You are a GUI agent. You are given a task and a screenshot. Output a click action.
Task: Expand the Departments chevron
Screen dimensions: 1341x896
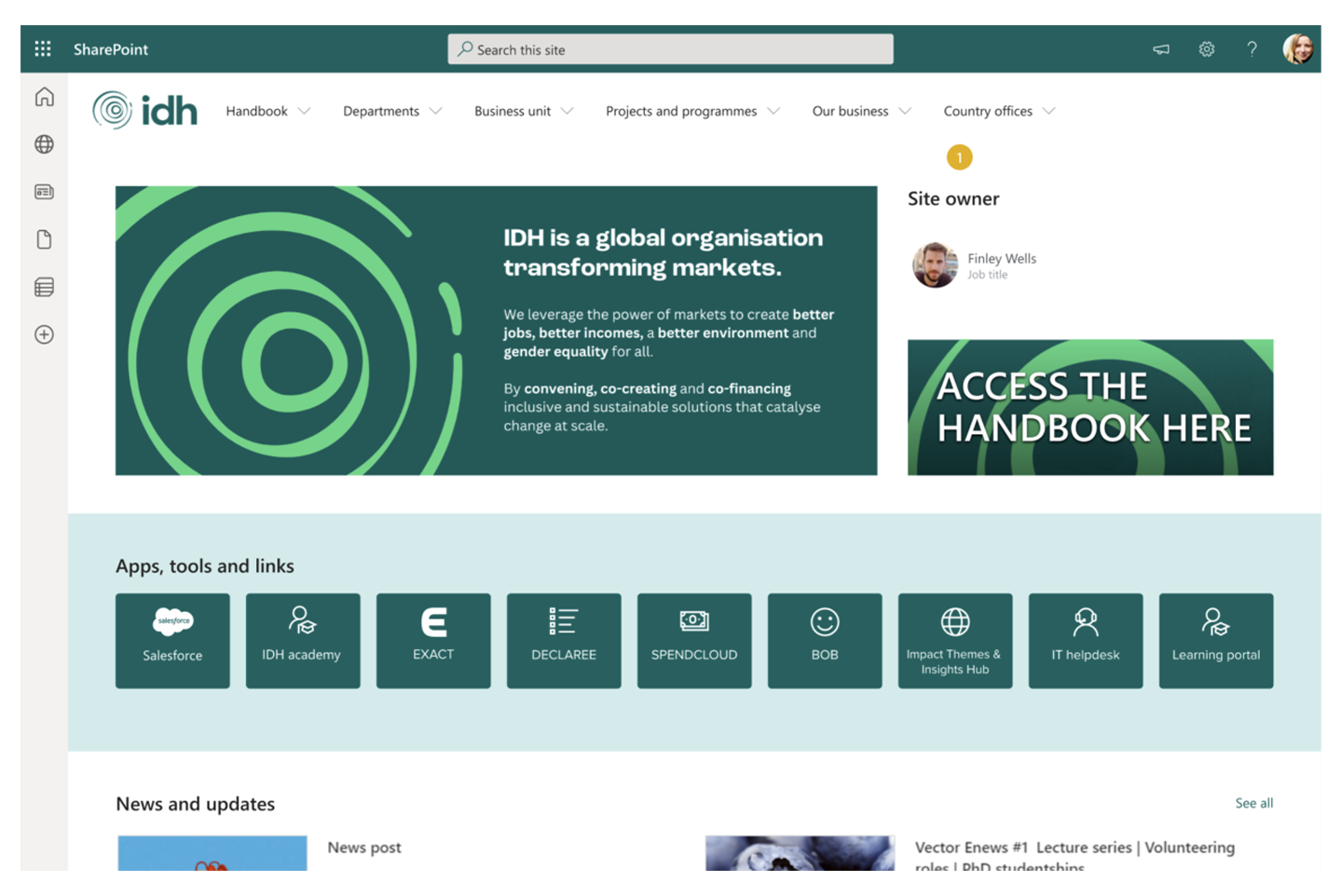435,111
